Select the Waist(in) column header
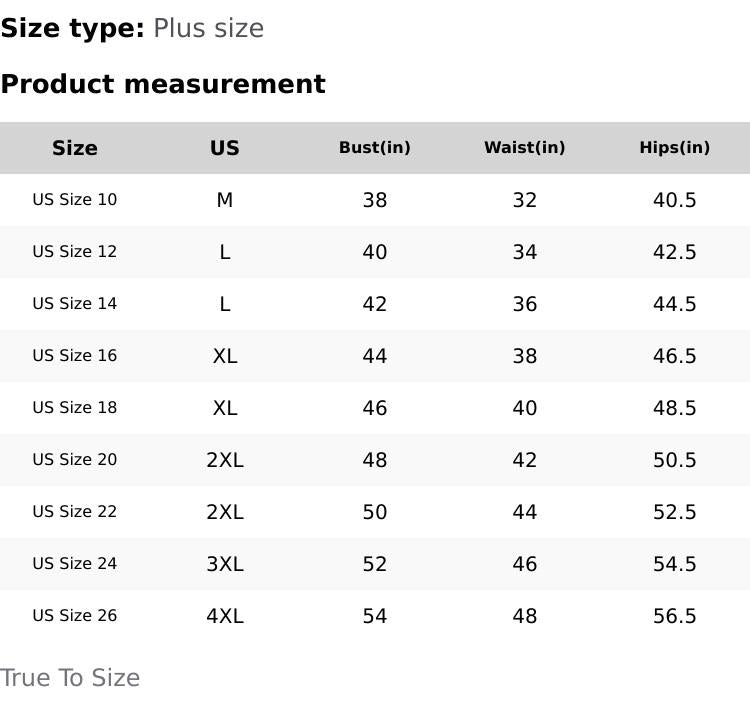750x714 pixels. (525, 148)
